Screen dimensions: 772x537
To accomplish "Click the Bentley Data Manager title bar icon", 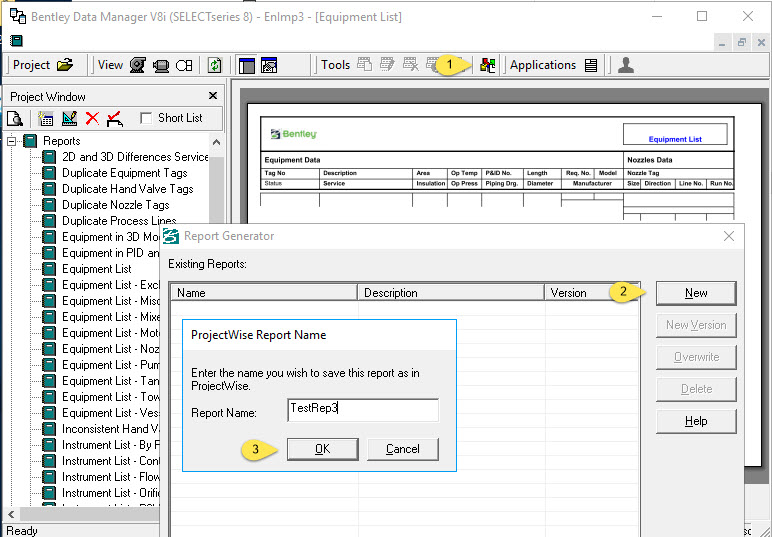I will [x=18, y=17].
